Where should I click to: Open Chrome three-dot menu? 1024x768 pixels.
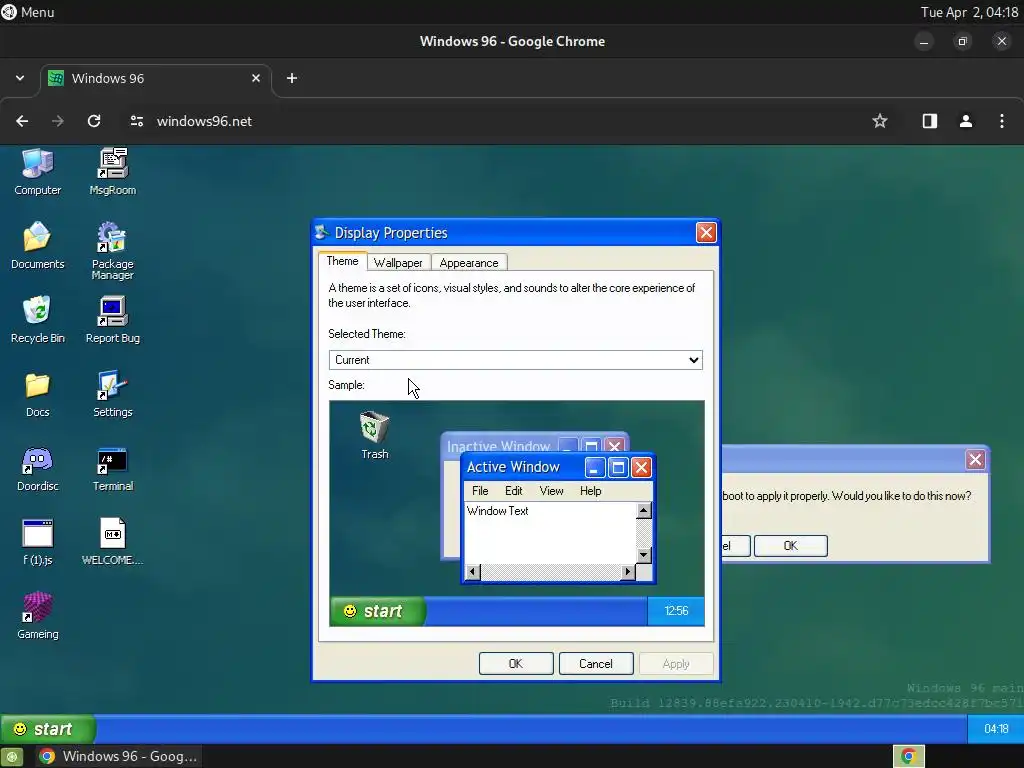click(1002, 121)
